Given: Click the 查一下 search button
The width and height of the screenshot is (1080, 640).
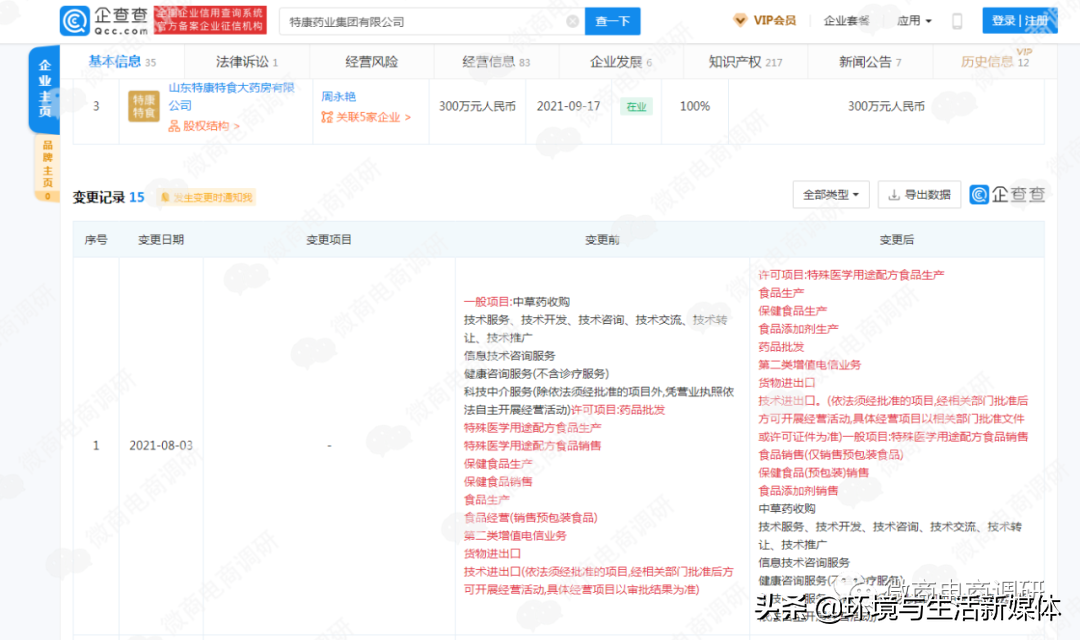Looking at the screenshot, I should coord(612,21).
